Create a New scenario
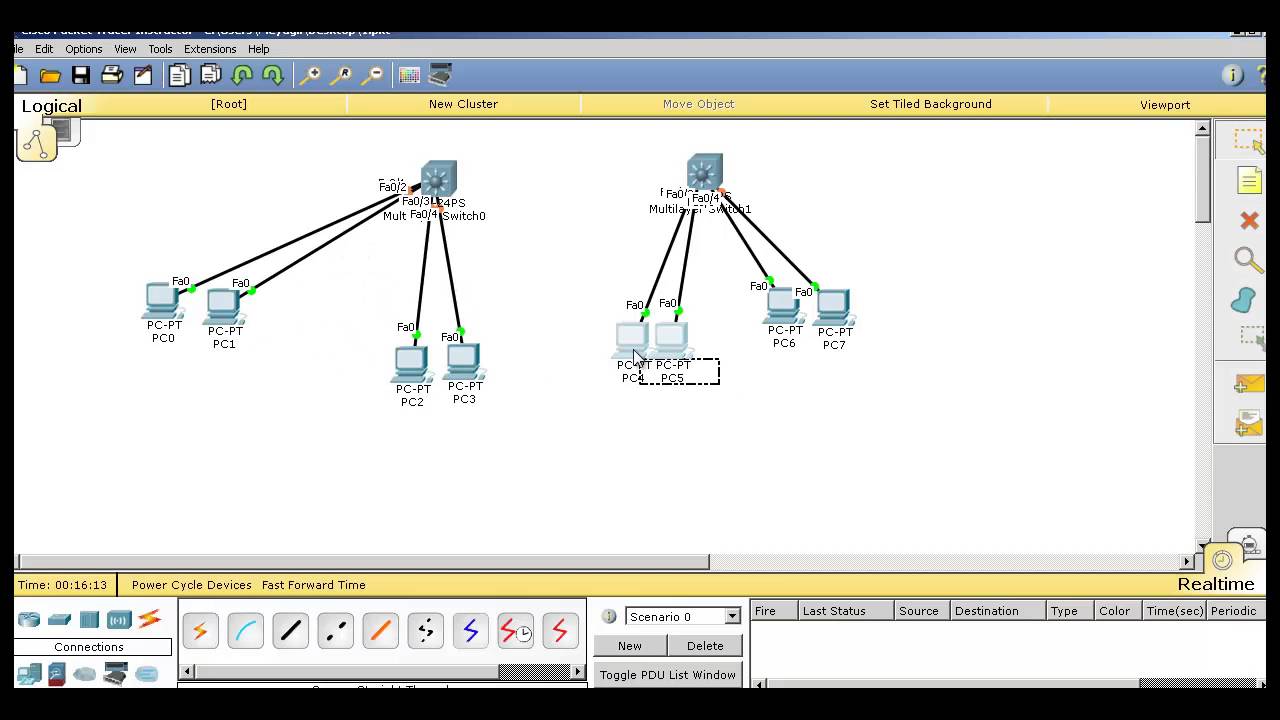 tap(630, 646)
